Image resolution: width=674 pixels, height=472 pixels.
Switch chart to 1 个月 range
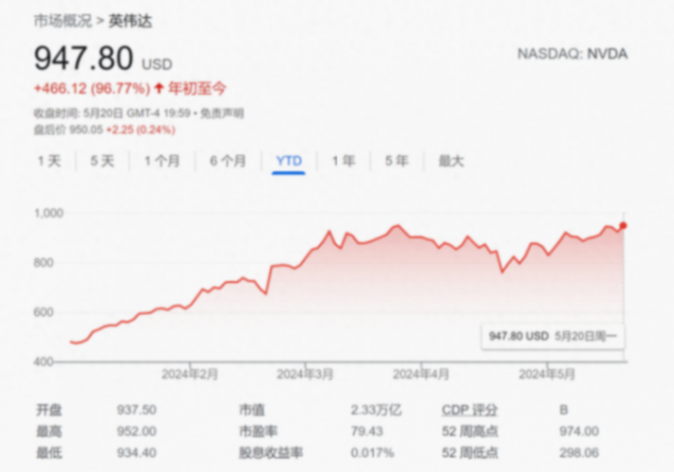tap(162, 161)
